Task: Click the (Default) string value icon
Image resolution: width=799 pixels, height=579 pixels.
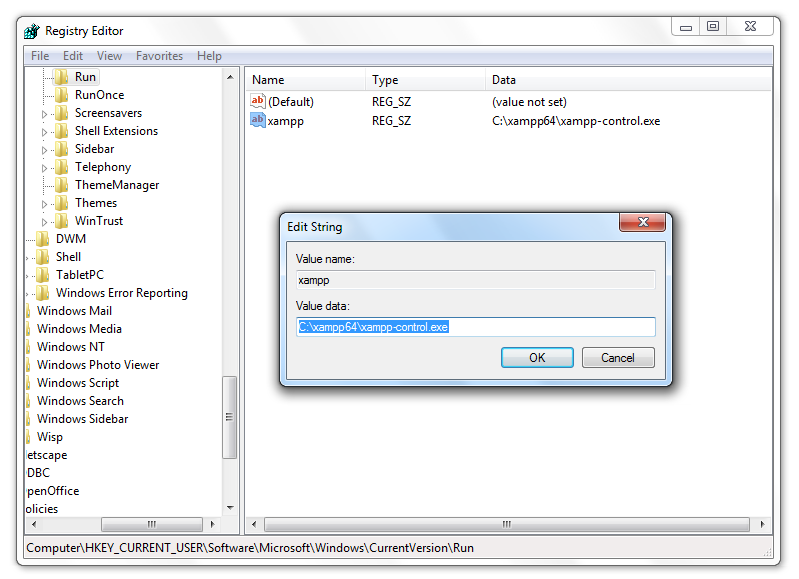Action: point(258,101)
